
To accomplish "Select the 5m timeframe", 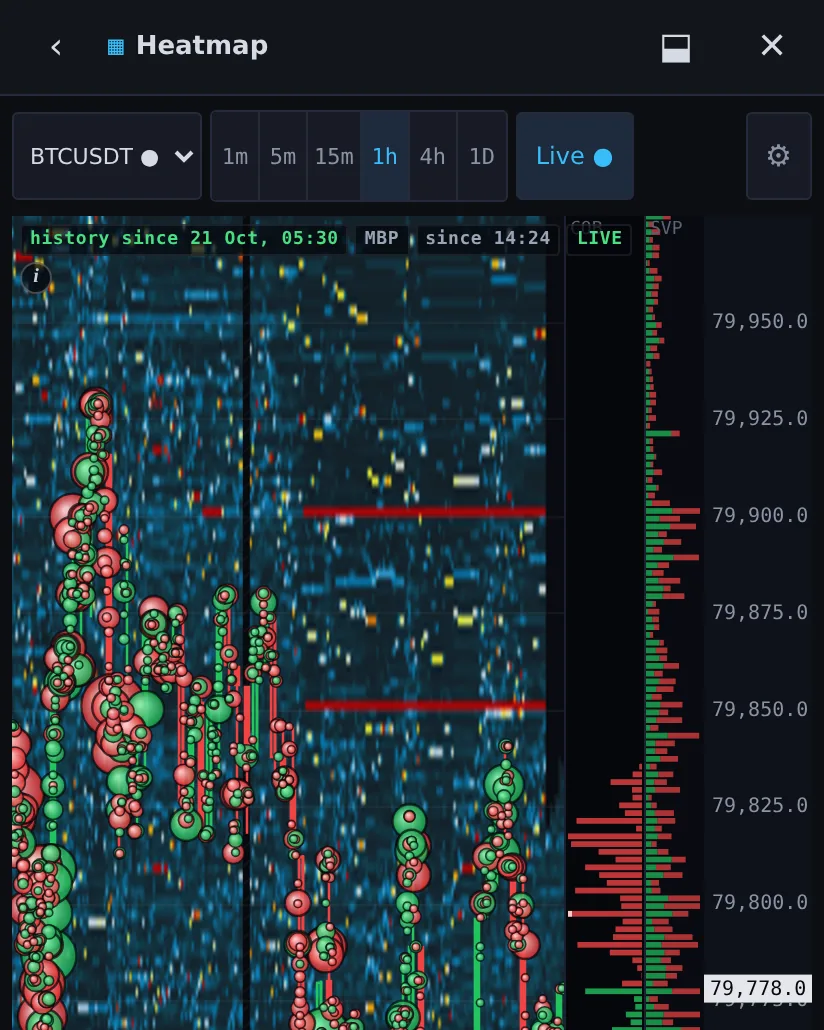I will click(283, 156).
